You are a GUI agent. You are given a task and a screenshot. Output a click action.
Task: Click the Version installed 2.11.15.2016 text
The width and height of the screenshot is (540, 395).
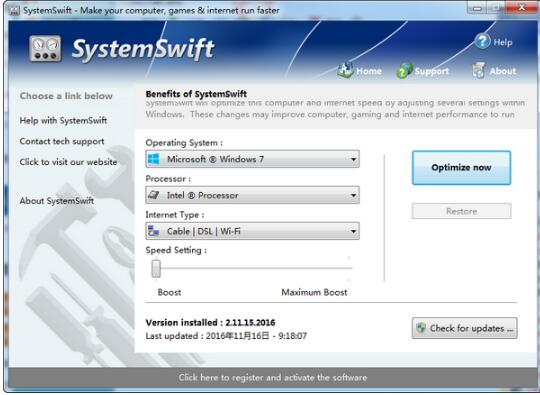[210, 323]
